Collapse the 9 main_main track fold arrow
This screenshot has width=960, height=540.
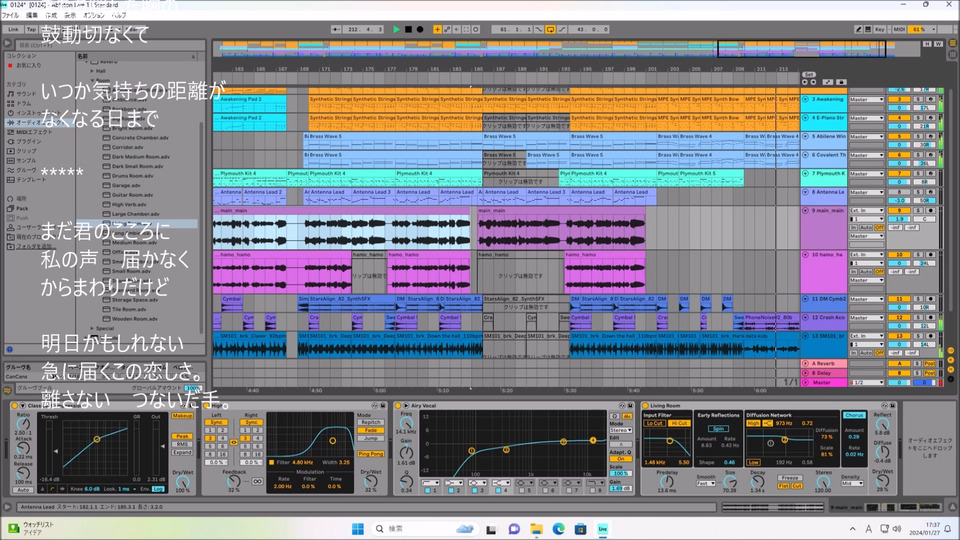806,211
